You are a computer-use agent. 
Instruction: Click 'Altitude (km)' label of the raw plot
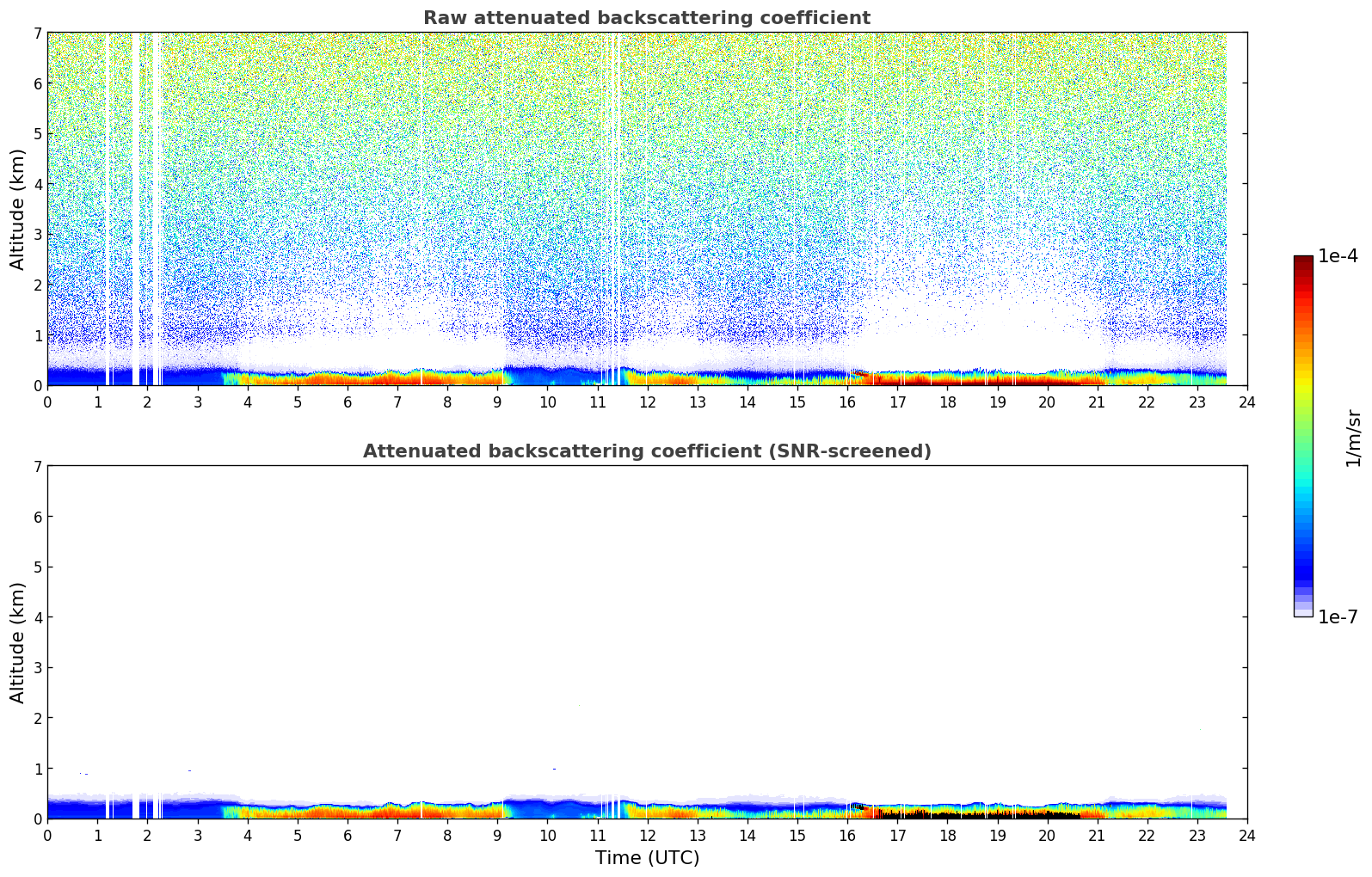point(18,209)
